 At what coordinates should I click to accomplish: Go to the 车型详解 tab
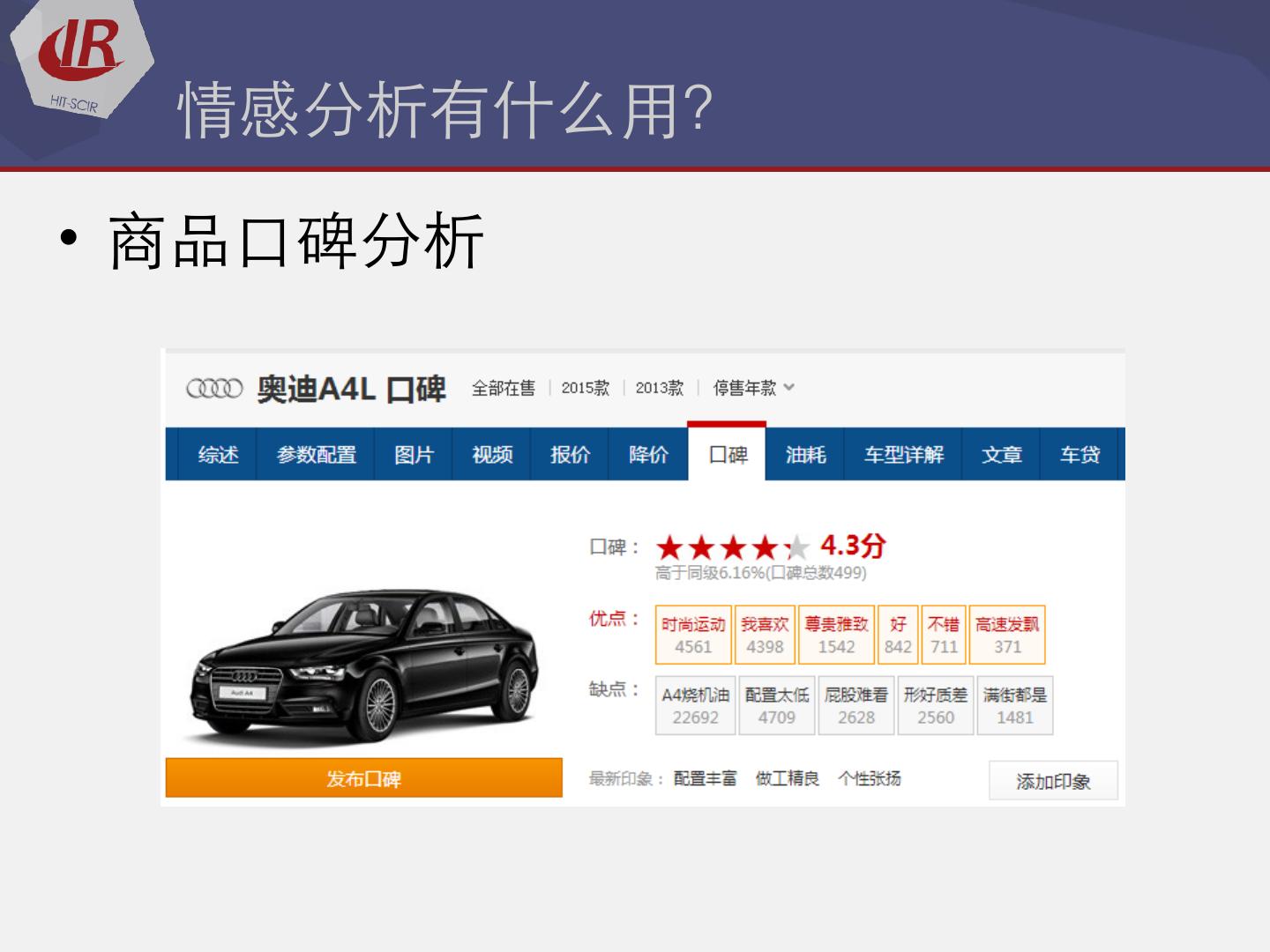(903, 455)
